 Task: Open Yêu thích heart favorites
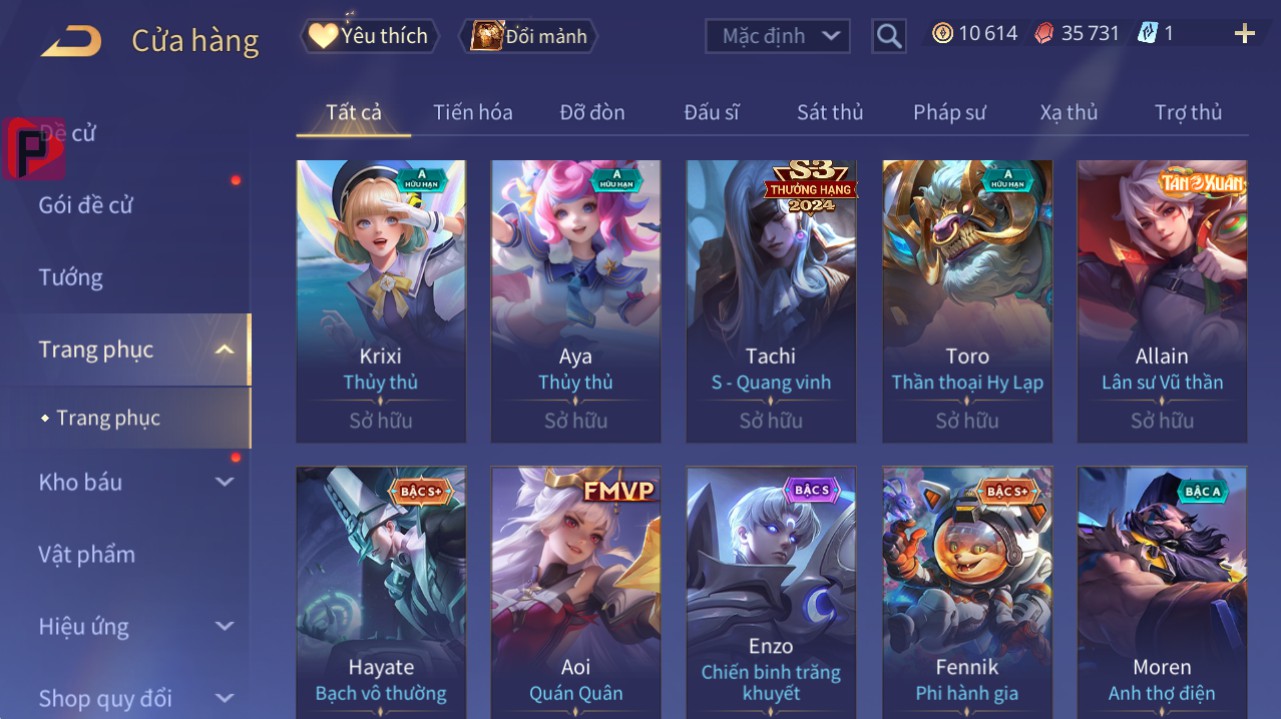point(367,36)
